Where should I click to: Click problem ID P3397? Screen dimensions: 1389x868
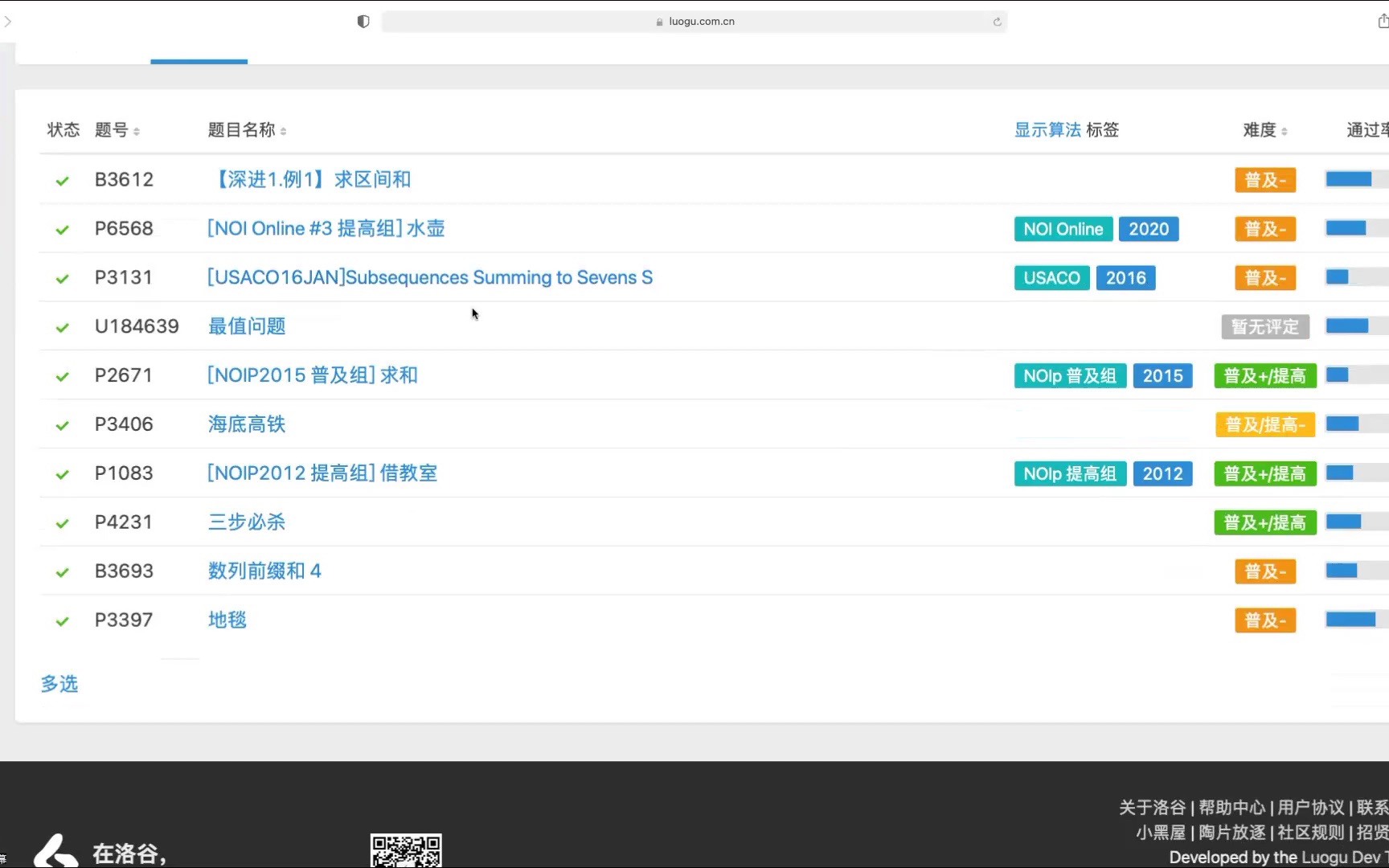point(124,620)
